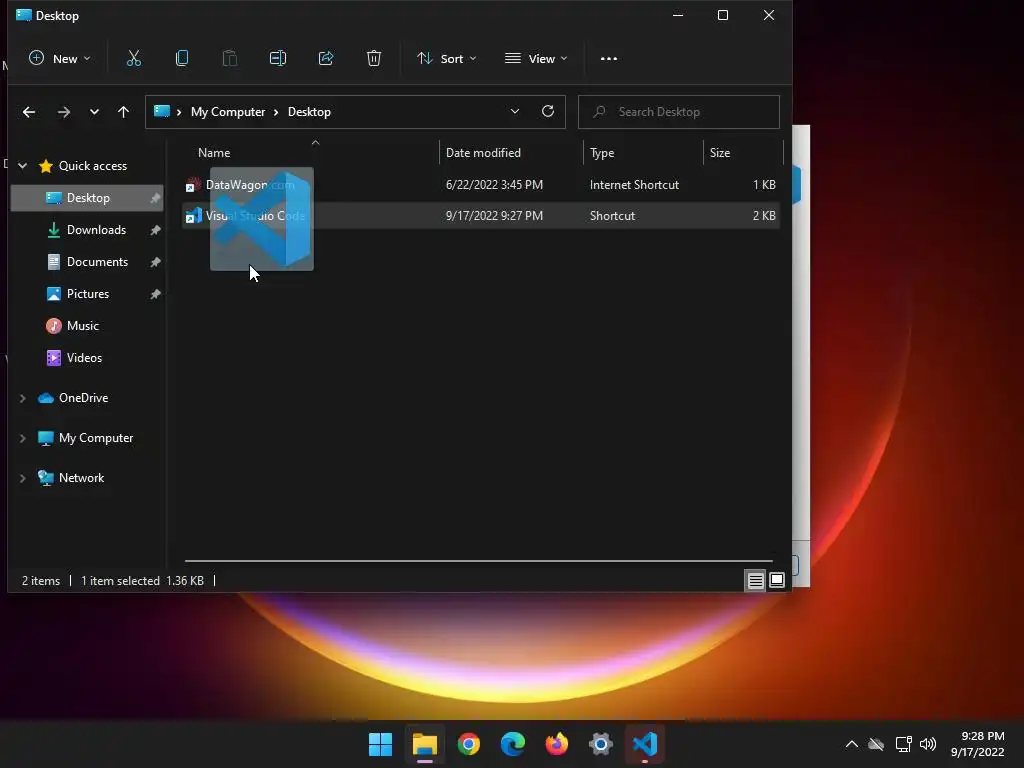Screen dimensions: 1024x768
Task: Open the clock and date flyout
Action: [978, 744]
